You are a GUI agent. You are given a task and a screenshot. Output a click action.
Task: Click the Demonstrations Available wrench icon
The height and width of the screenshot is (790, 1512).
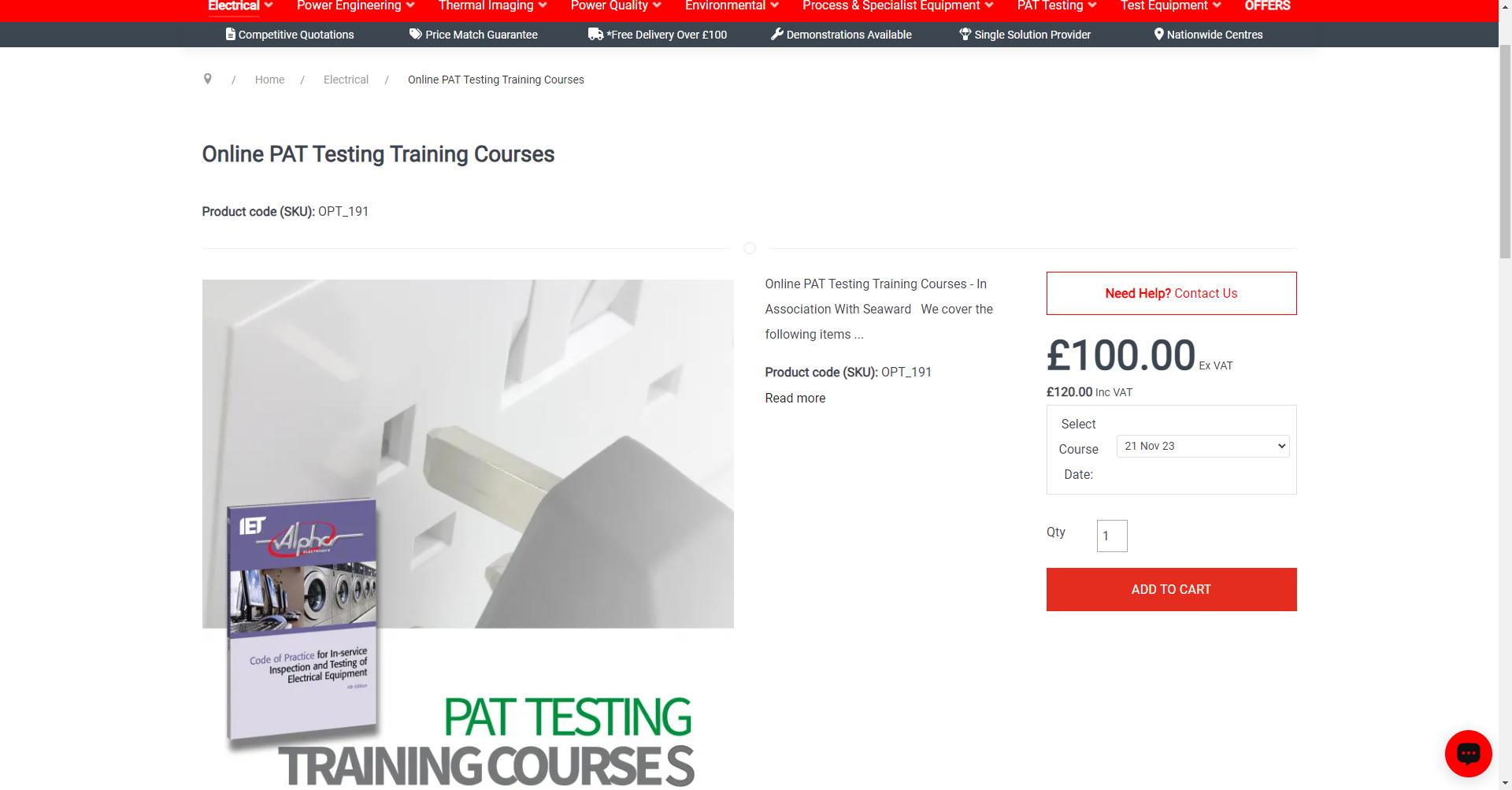(x=776, y=34)
